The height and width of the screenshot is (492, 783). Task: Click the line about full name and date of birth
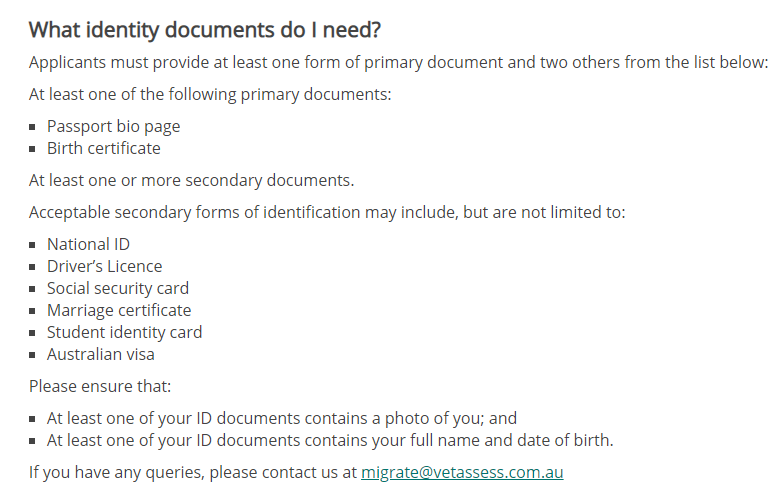pyautogui.click(x=330, y=440)
